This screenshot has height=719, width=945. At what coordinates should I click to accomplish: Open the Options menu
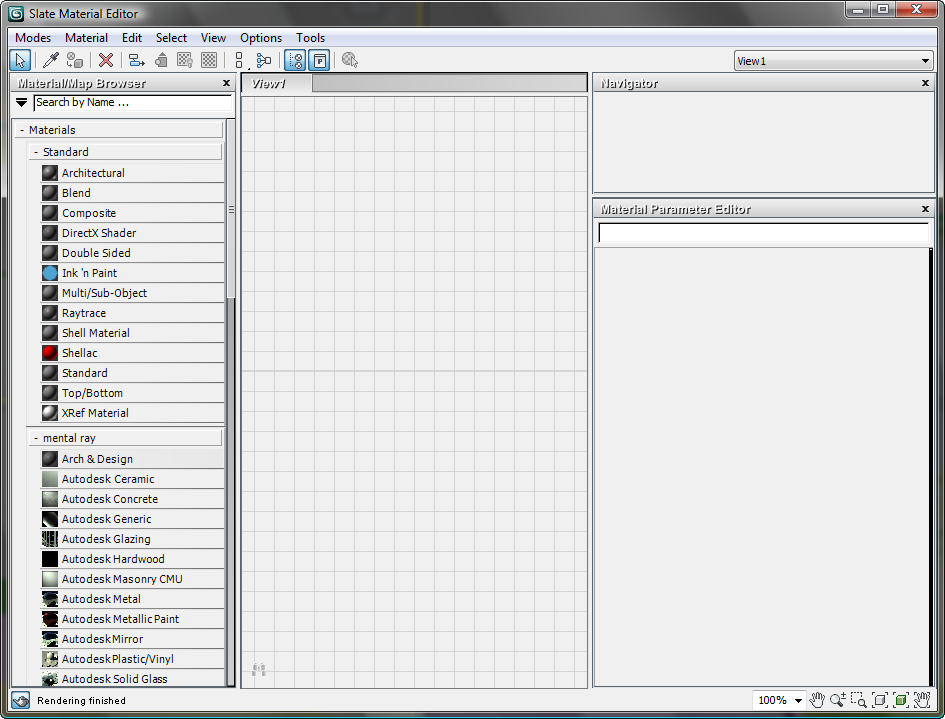261,37
